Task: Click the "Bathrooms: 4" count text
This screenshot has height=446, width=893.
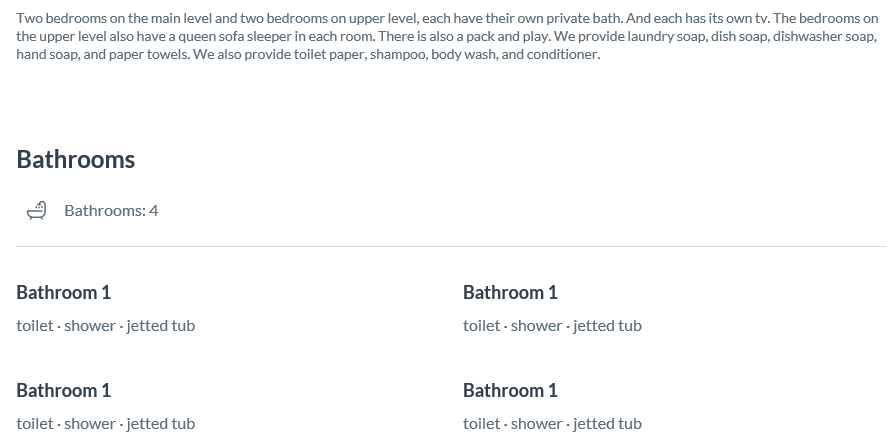Action: click(x=111, y=211)
